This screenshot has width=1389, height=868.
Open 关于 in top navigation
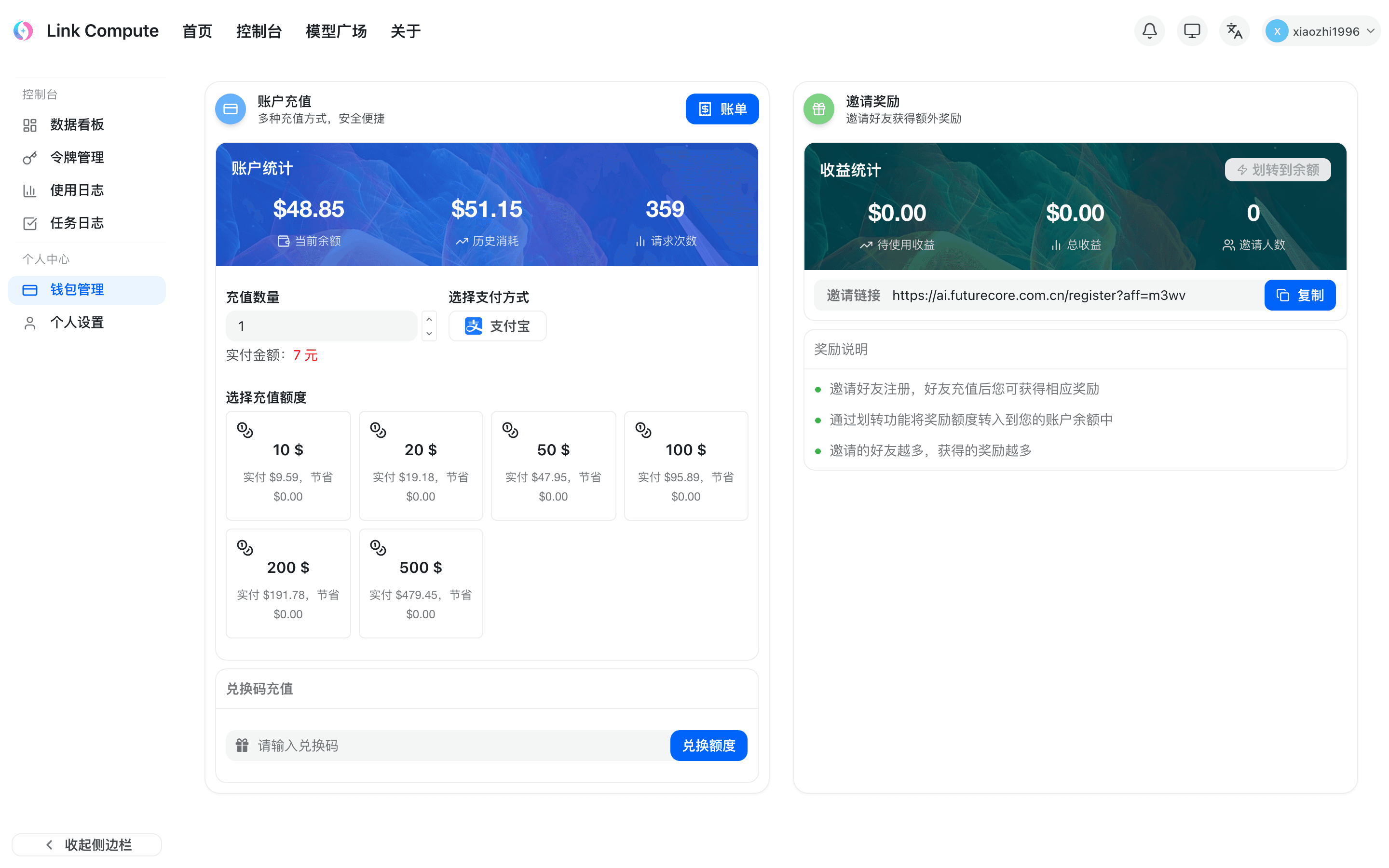coord(406,31)
